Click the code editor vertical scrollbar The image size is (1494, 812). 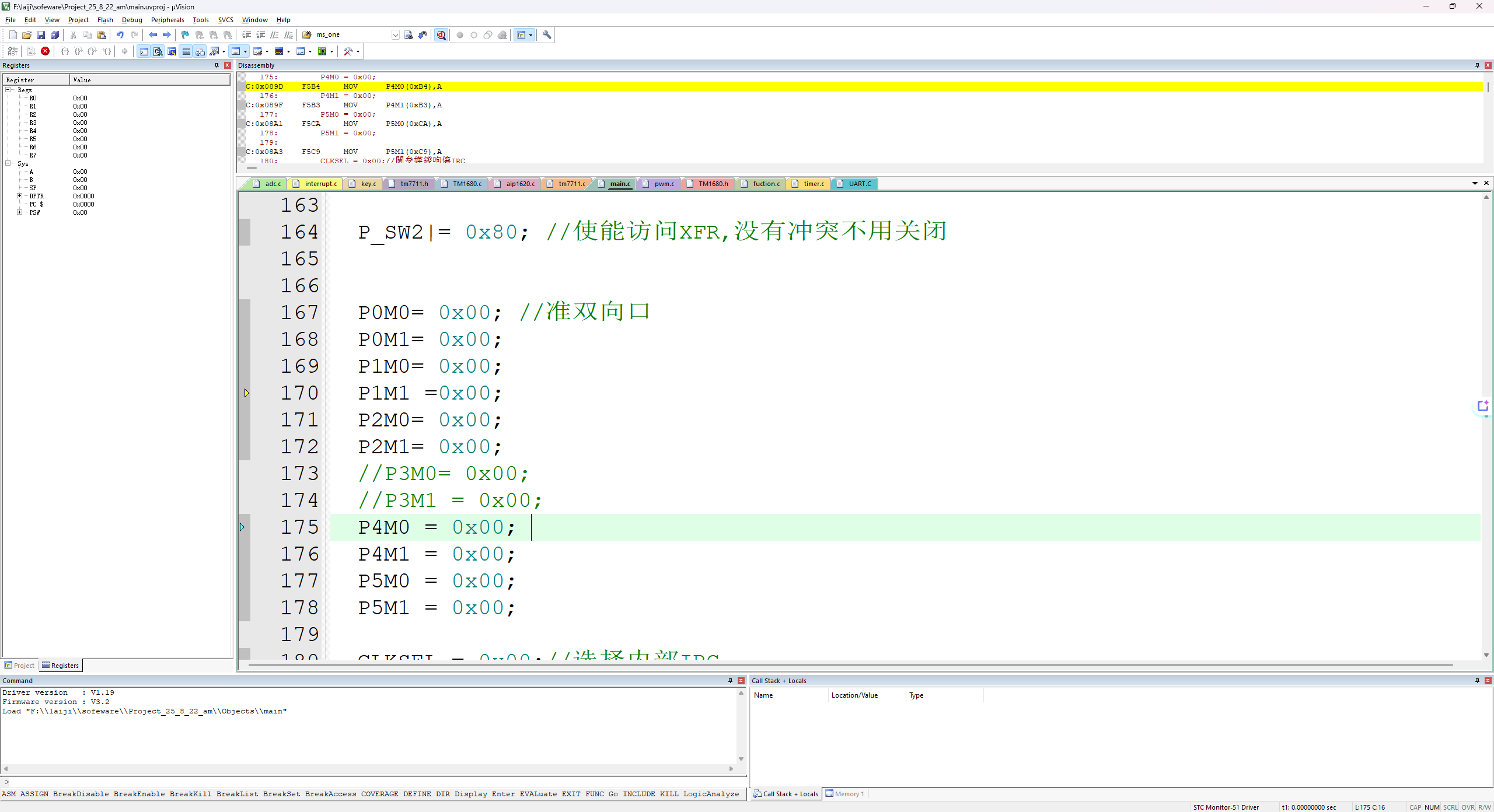pyautogui.click(x=1486, y=426)
